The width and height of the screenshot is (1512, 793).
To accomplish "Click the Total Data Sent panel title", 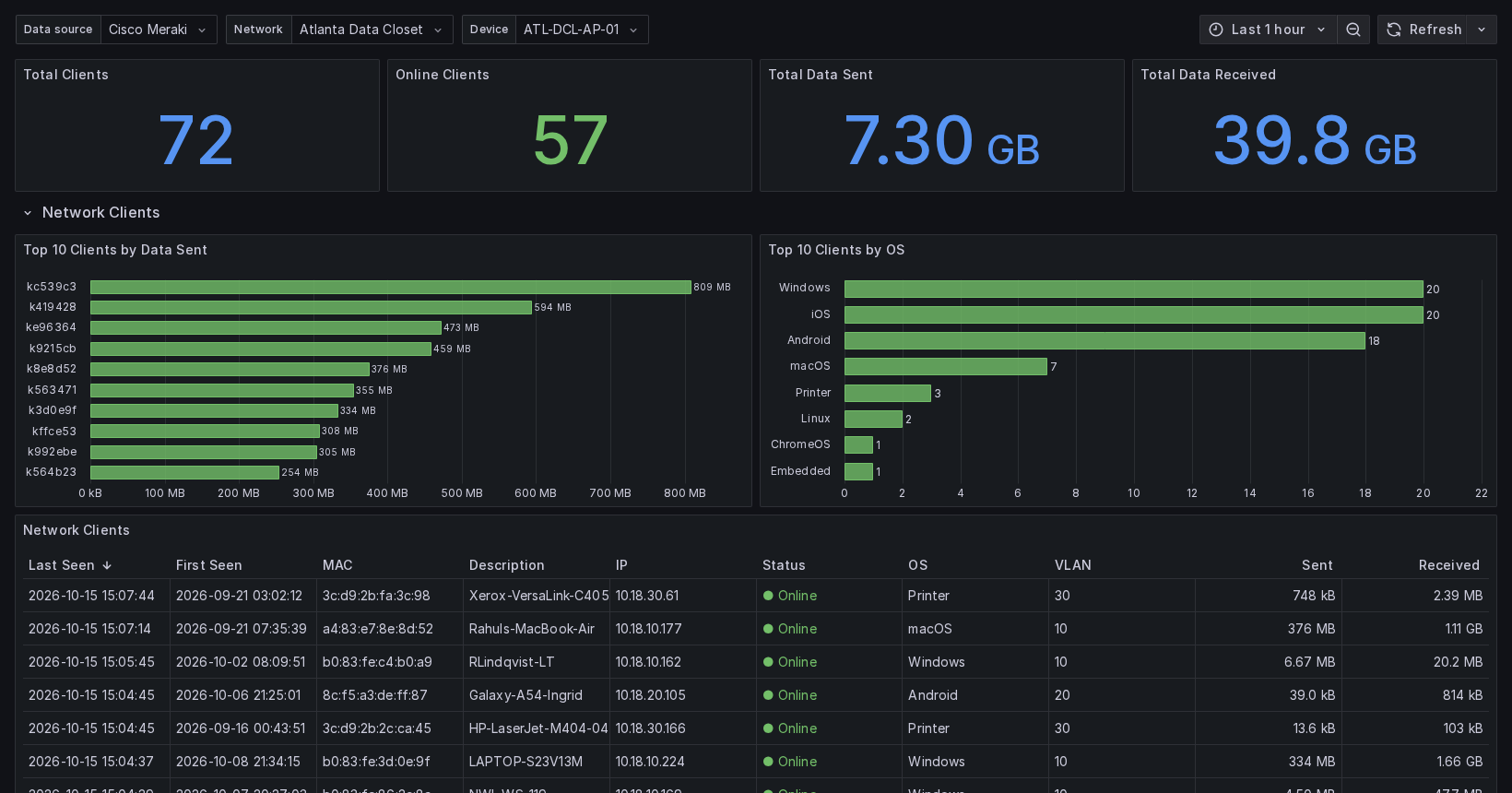I will (821, 75).
